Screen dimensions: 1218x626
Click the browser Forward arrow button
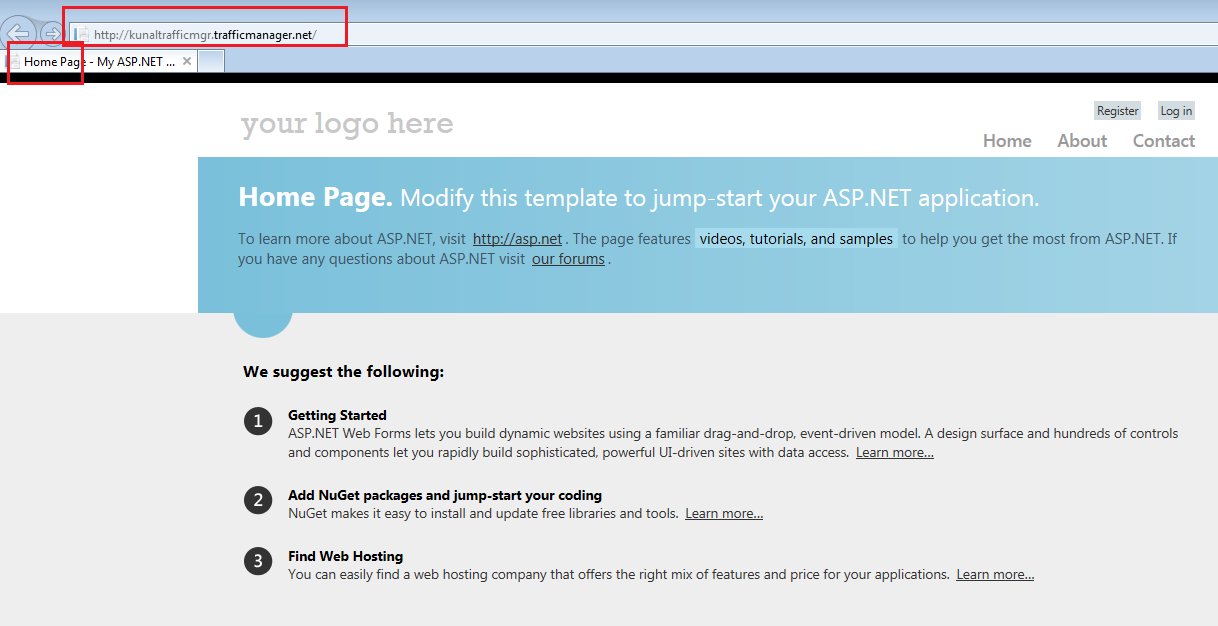[51, 34]
